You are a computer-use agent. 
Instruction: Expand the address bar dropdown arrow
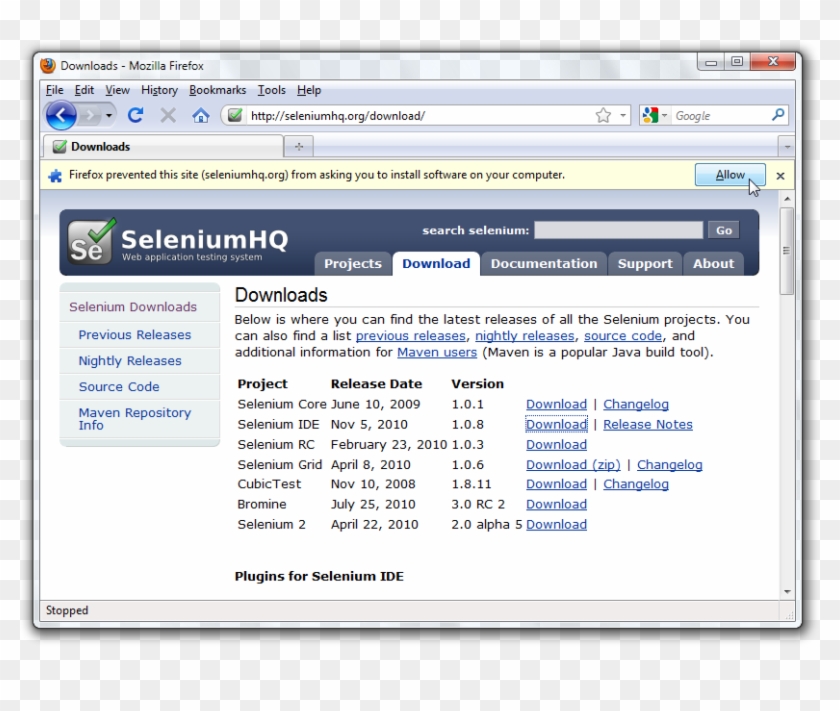click(x=621, y=115)
